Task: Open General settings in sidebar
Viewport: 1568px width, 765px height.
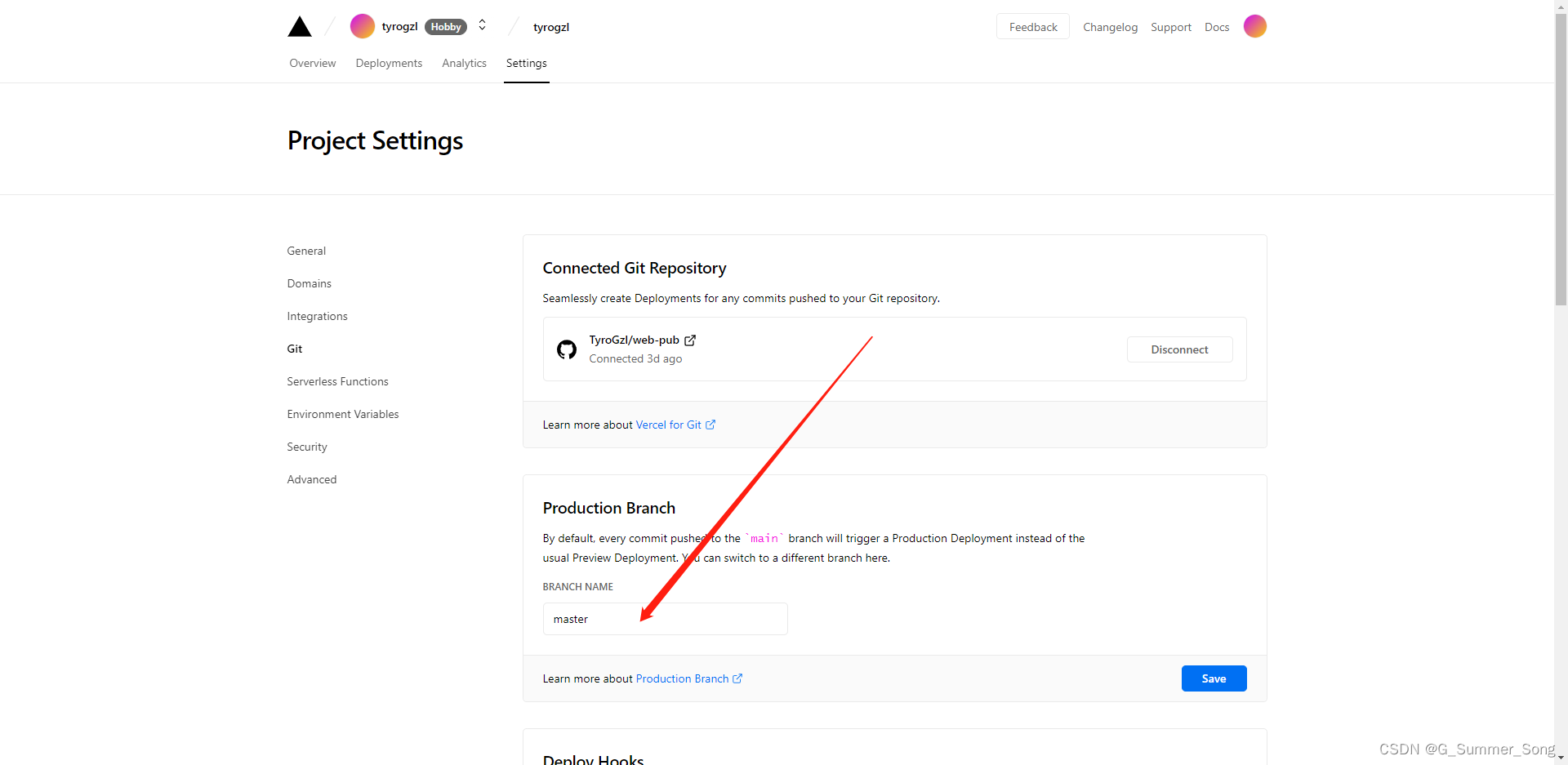Action: [x=306, y=251]
